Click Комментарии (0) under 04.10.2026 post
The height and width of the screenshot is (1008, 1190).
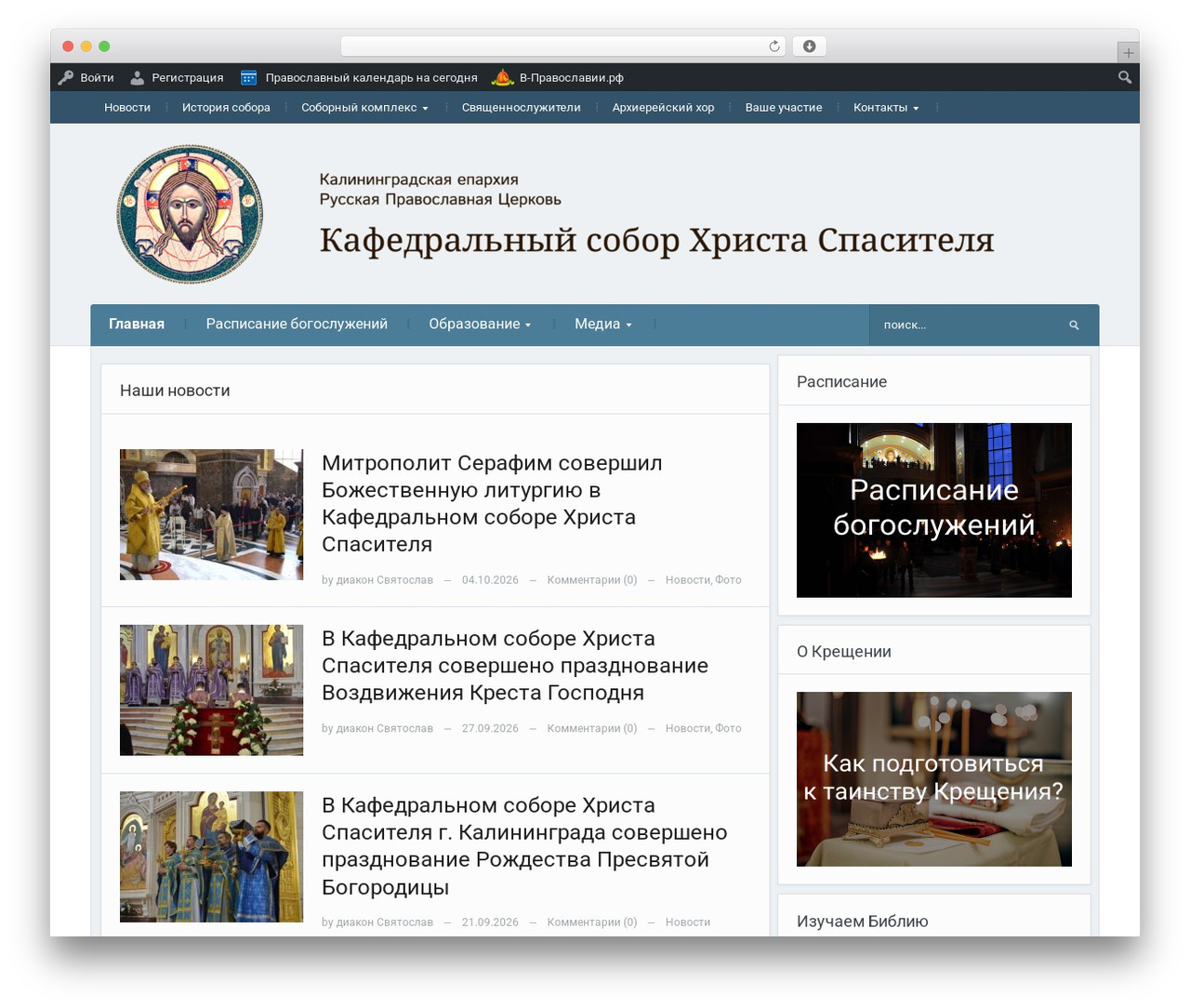pyautogui.click(x=592, y=580)
